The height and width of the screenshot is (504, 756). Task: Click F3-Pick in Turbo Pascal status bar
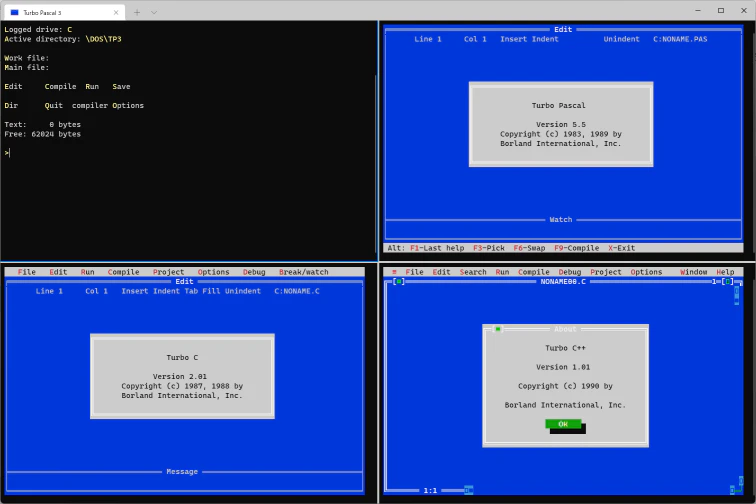tap(489, 248)
